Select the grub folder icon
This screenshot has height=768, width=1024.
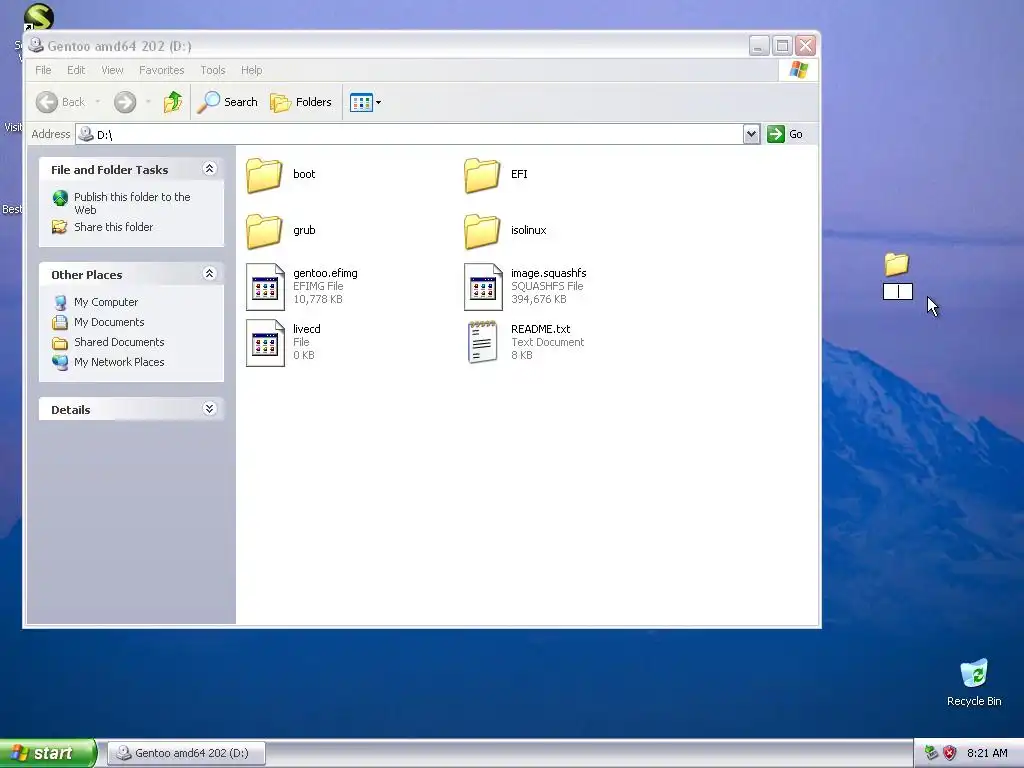pyautogui.click(x=264, y=231)
